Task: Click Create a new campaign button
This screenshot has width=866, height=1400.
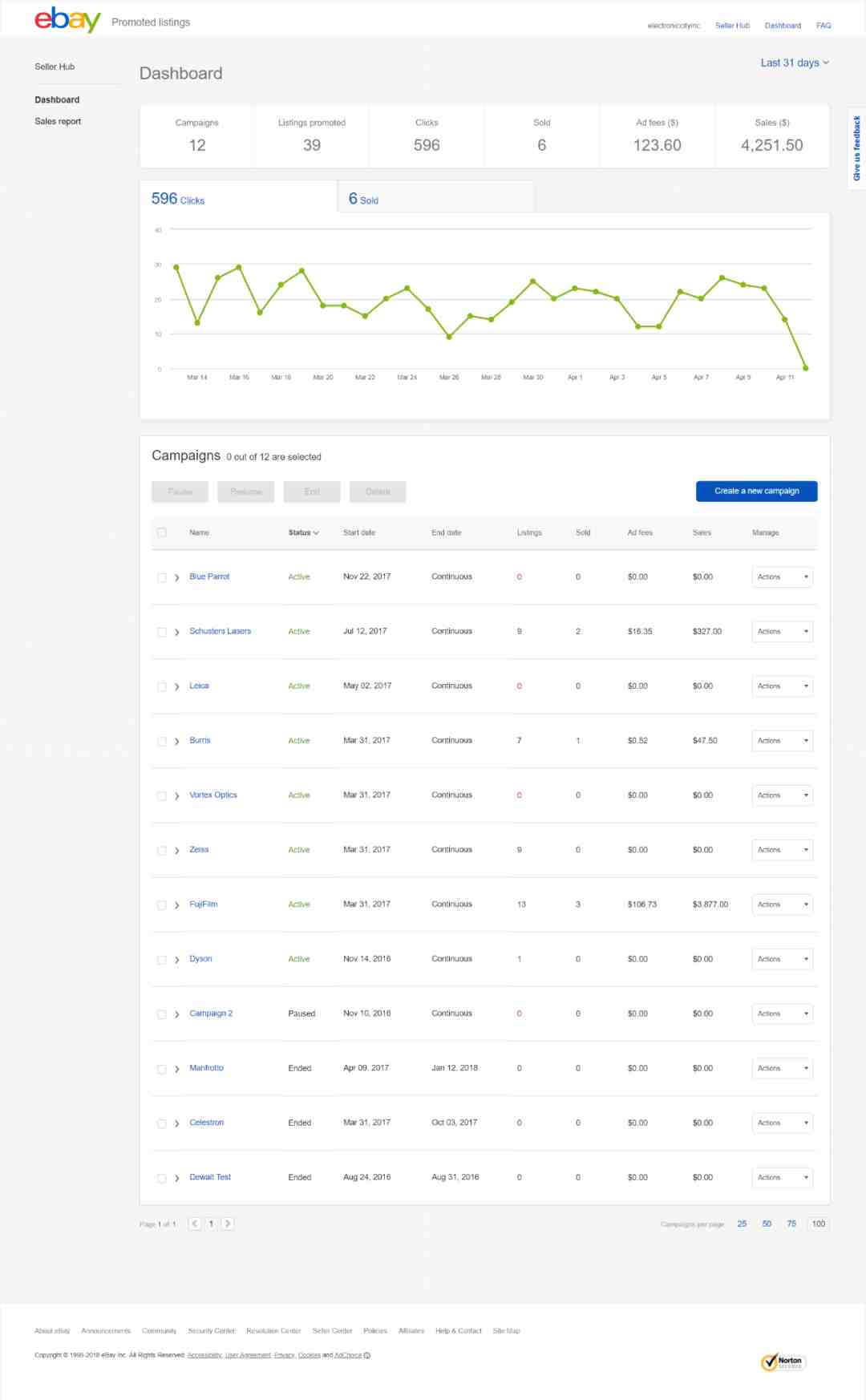Action: (x=756, y=491)
